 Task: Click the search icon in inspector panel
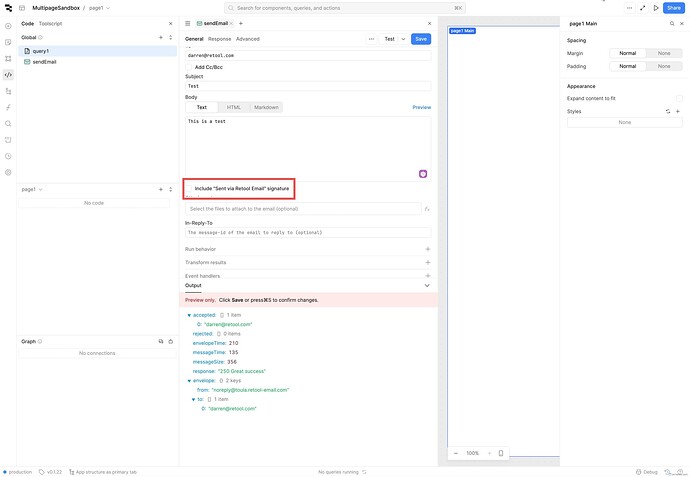[x=671, y=23]
